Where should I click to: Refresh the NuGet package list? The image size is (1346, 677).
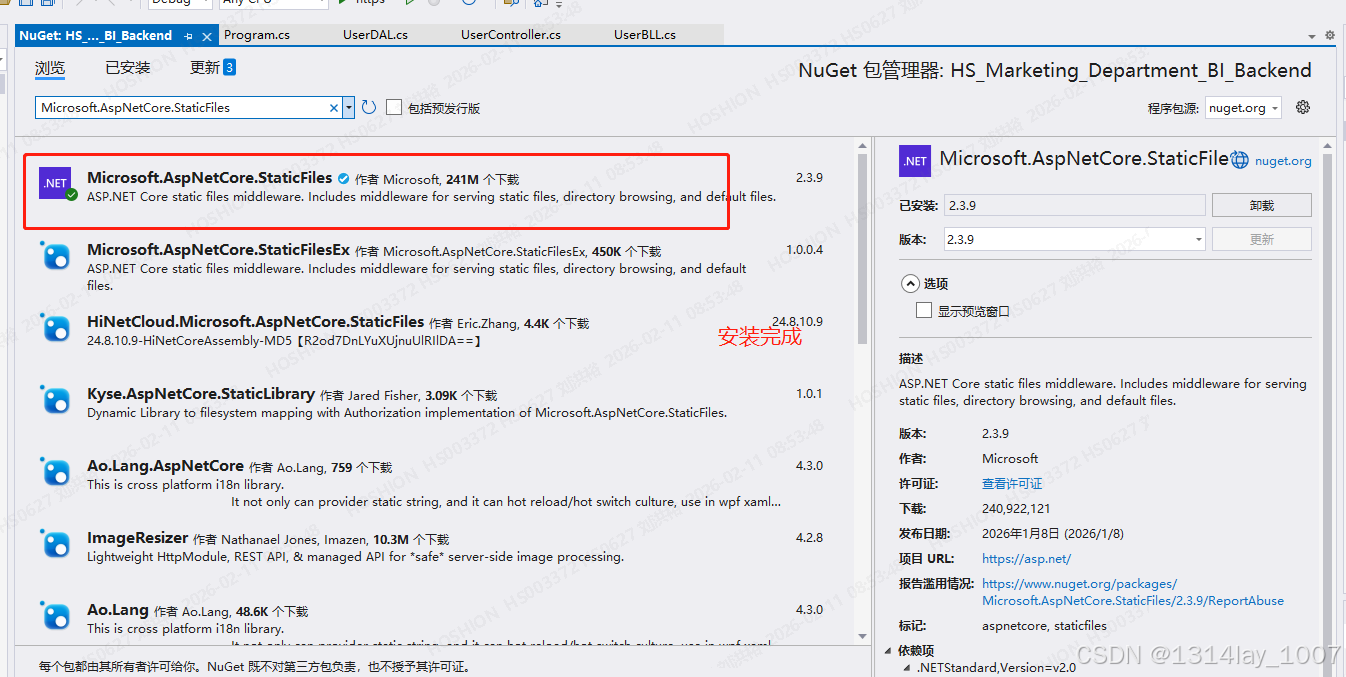pos(369,107)
